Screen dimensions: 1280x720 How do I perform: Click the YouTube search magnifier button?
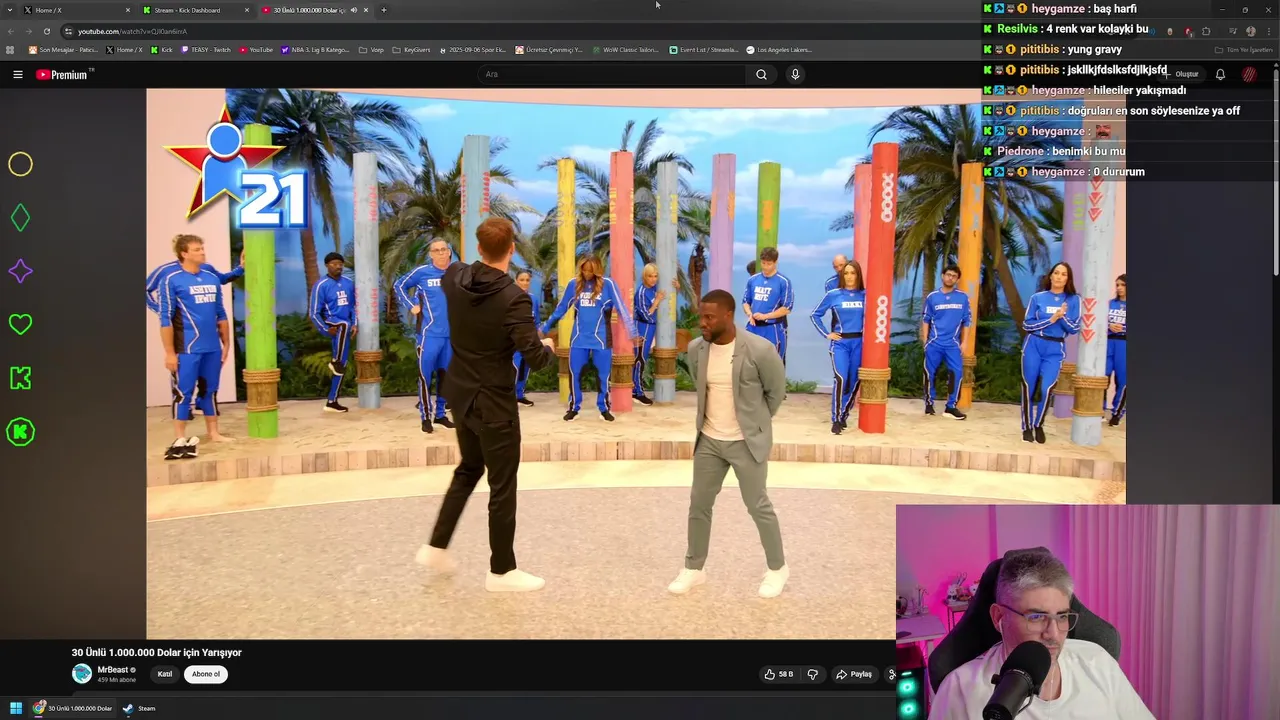click(761, 74)
